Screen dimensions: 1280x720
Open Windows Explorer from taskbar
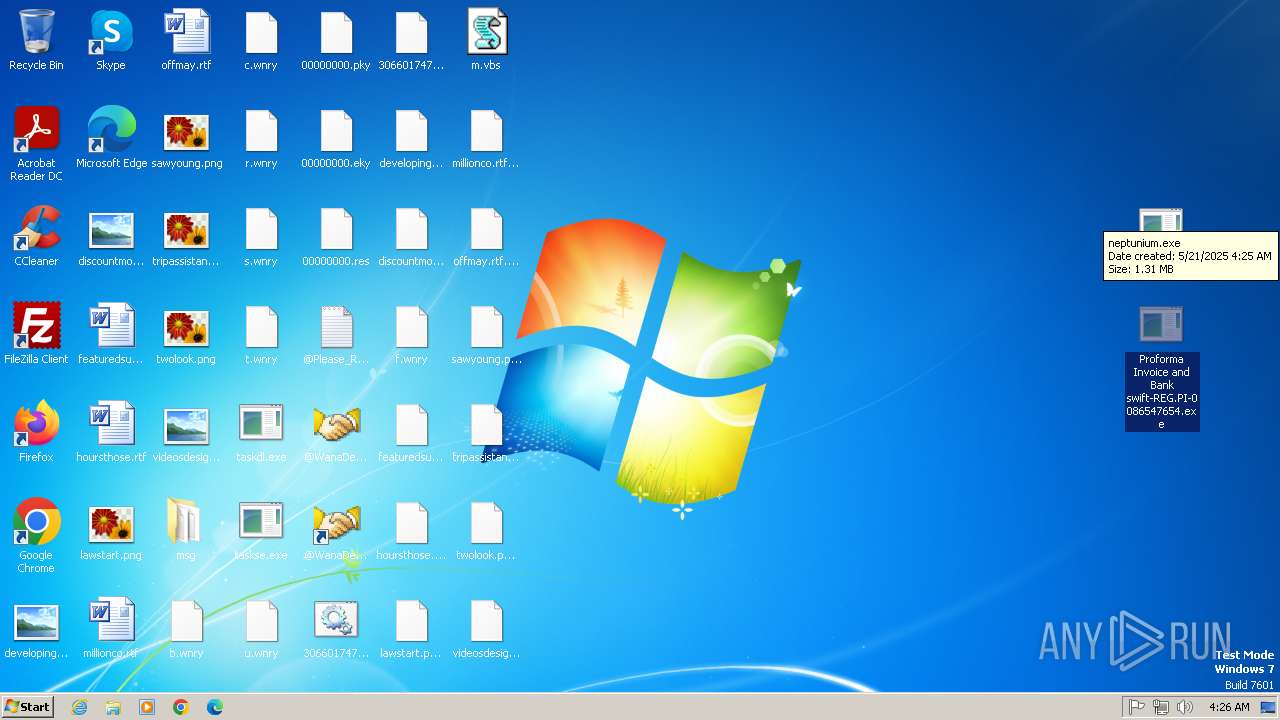click(113, 707)
